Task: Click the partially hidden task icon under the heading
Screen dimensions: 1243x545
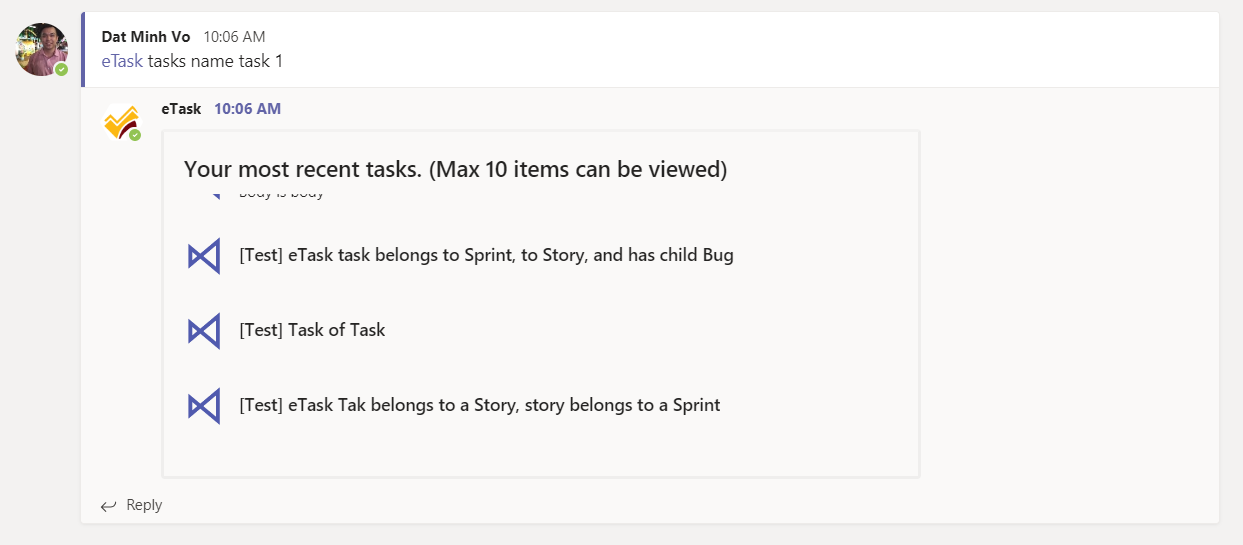Action: tap(214, 194)
